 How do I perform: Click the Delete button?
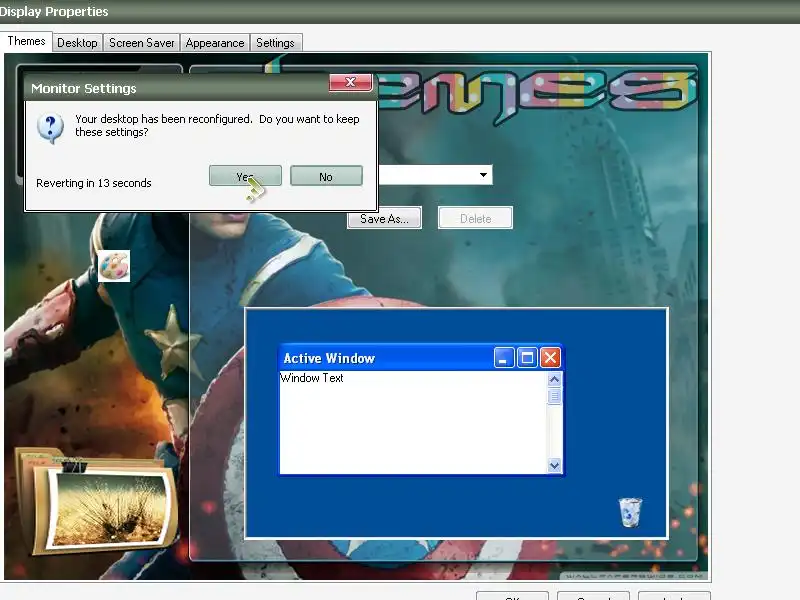(x=476, y=218)
